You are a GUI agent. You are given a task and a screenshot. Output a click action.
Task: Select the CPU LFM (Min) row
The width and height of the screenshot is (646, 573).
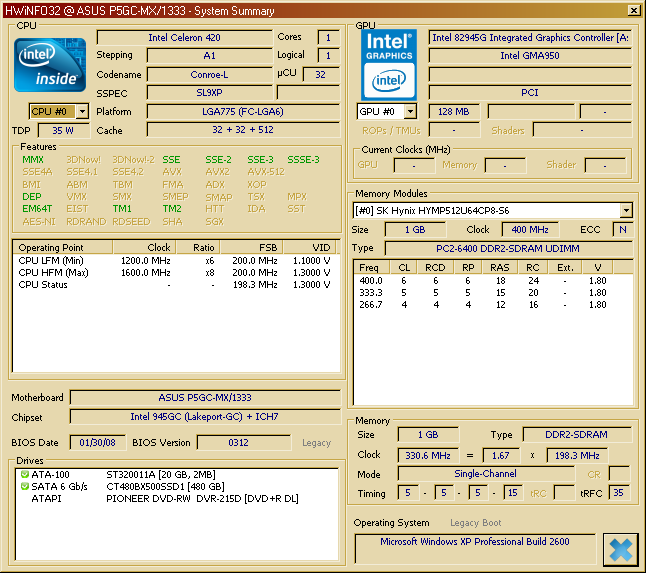point(174,261)
